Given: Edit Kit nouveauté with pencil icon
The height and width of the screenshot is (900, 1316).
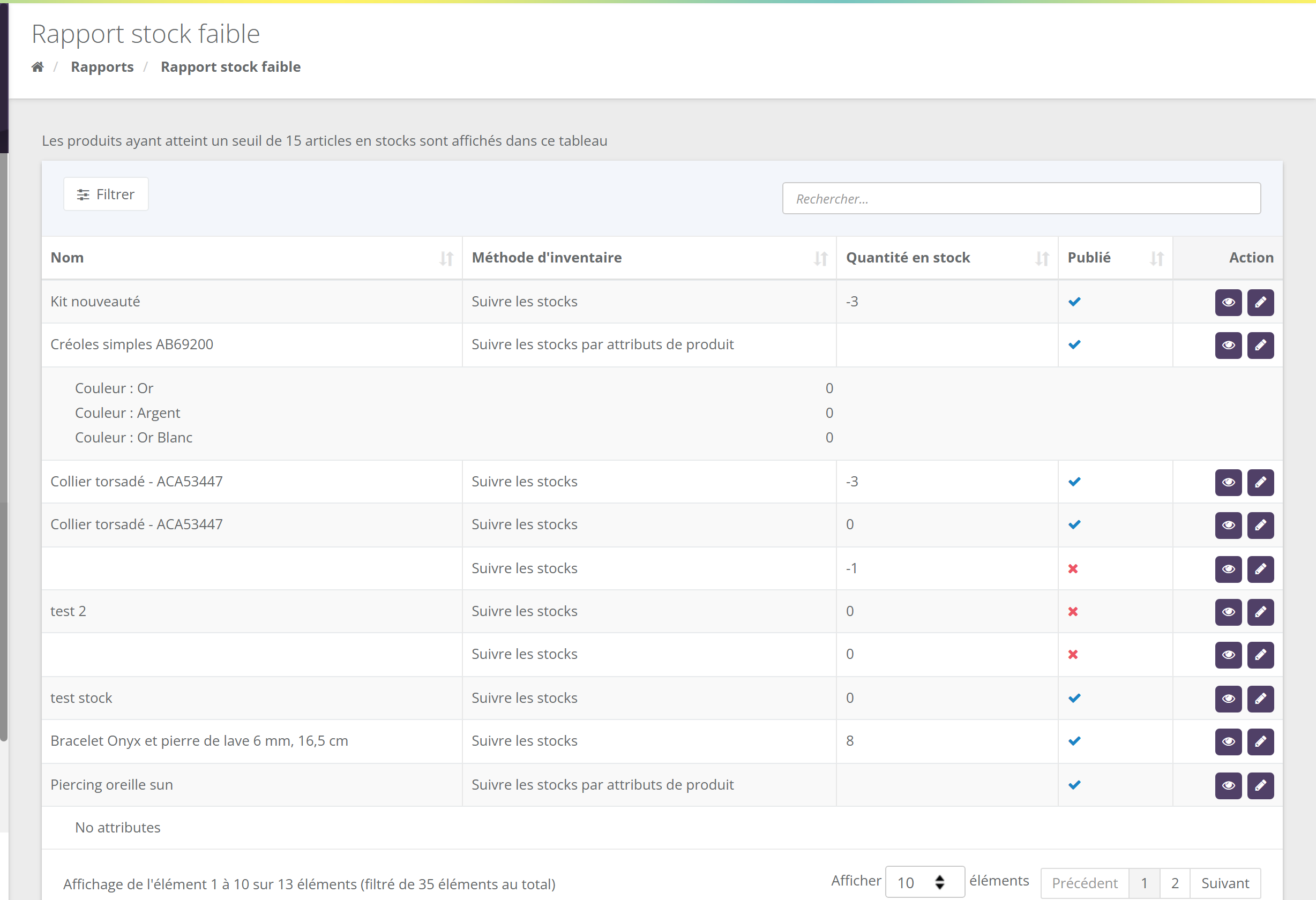Looking at the screenshot, I should point(1260,302).
